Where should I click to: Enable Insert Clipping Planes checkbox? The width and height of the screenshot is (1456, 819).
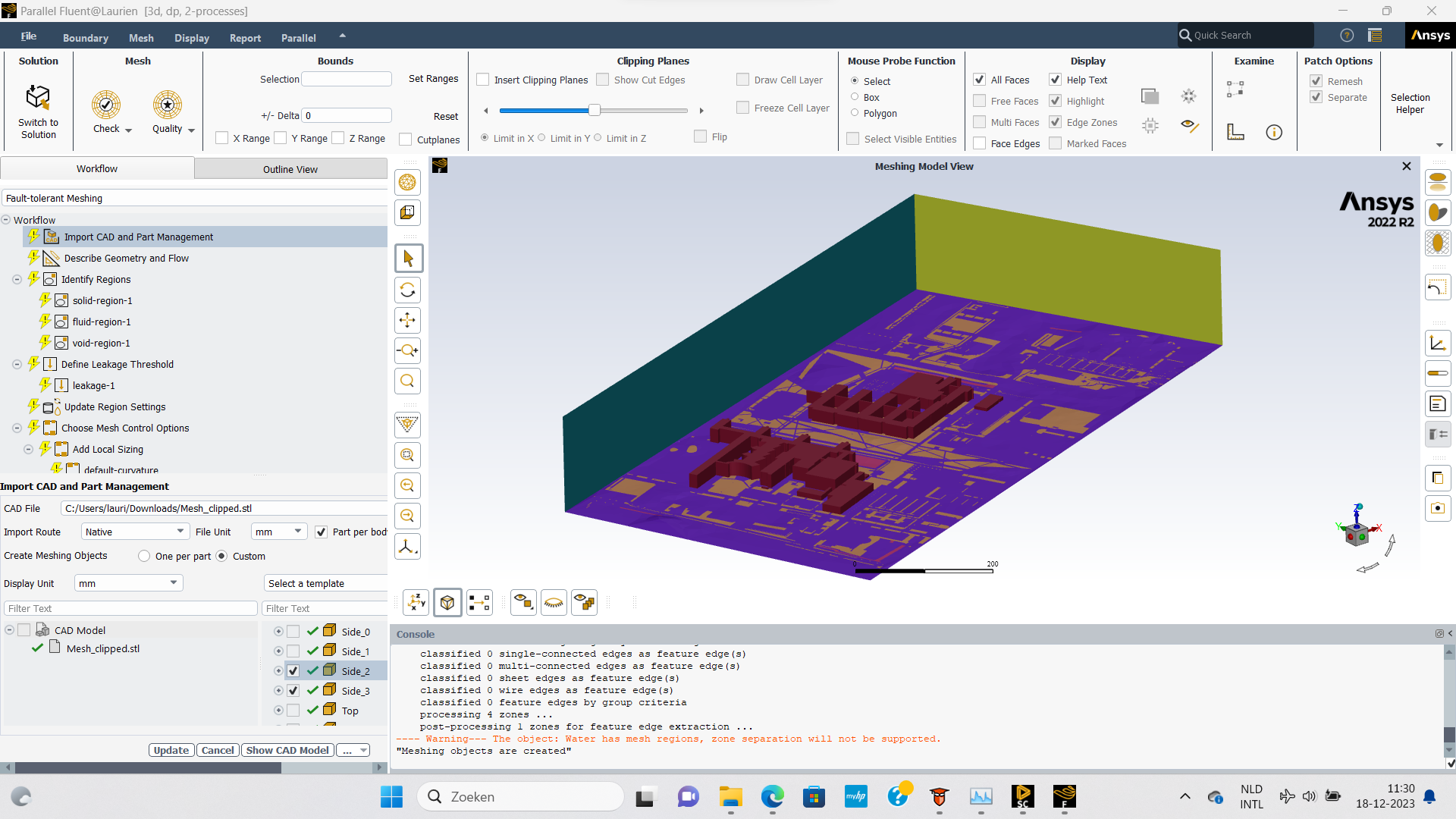pos(483,80)
